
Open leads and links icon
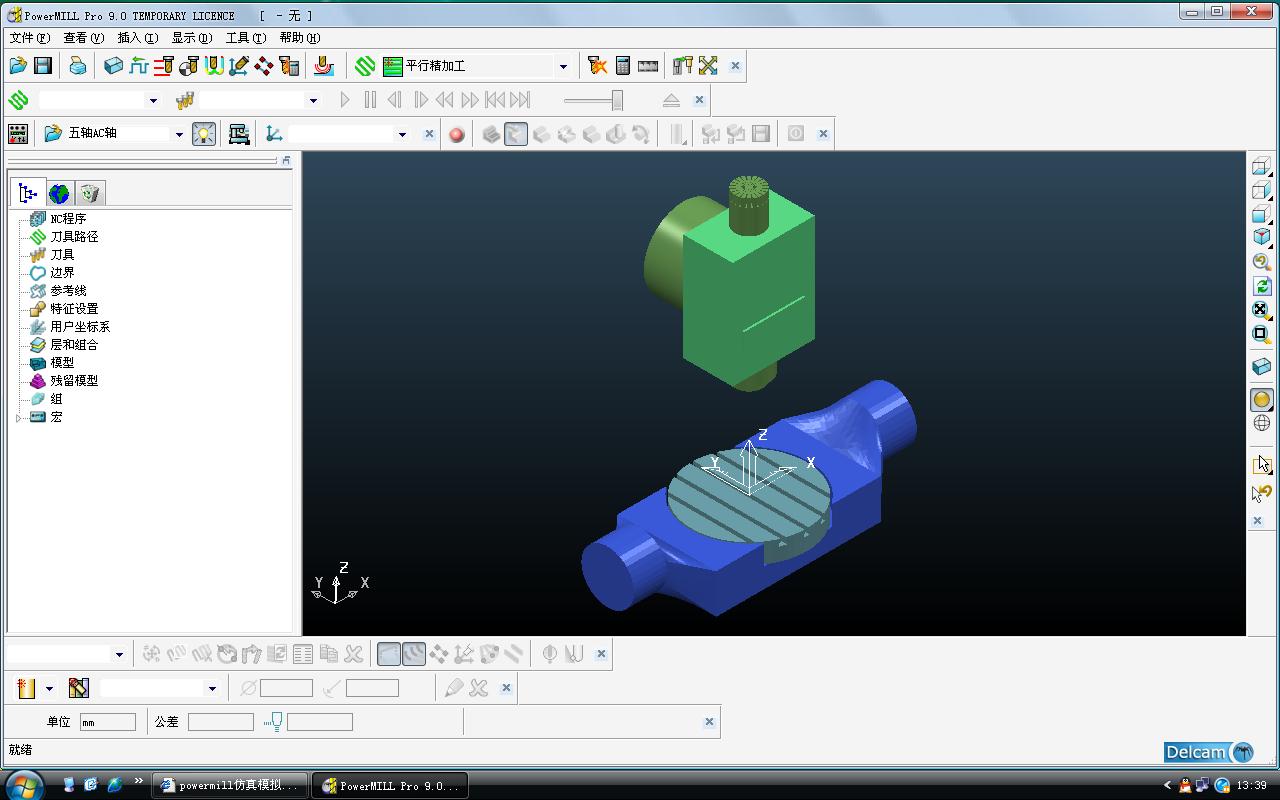(213, 66)
